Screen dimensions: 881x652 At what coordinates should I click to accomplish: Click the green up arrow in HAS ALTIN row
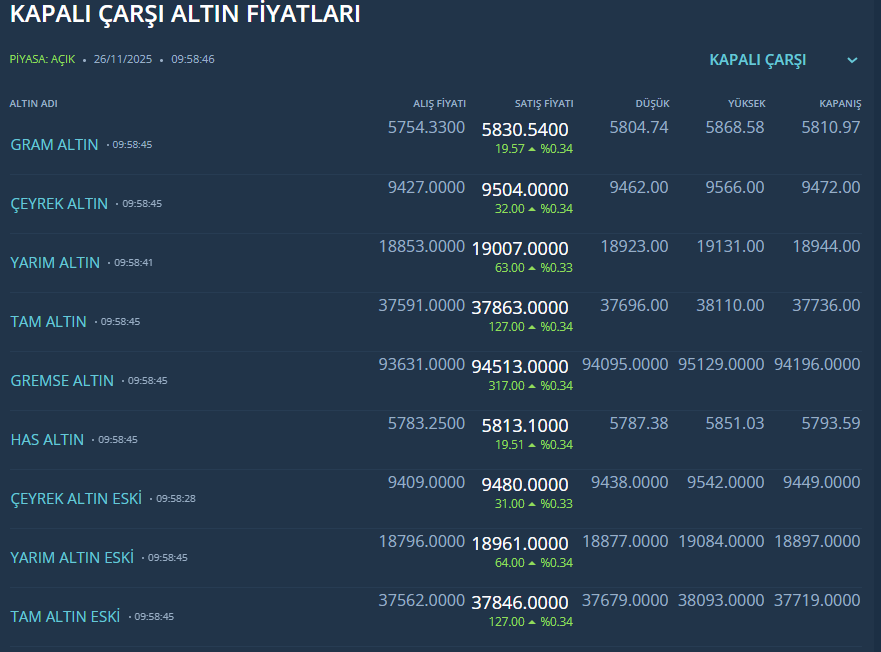pos(532,445)
